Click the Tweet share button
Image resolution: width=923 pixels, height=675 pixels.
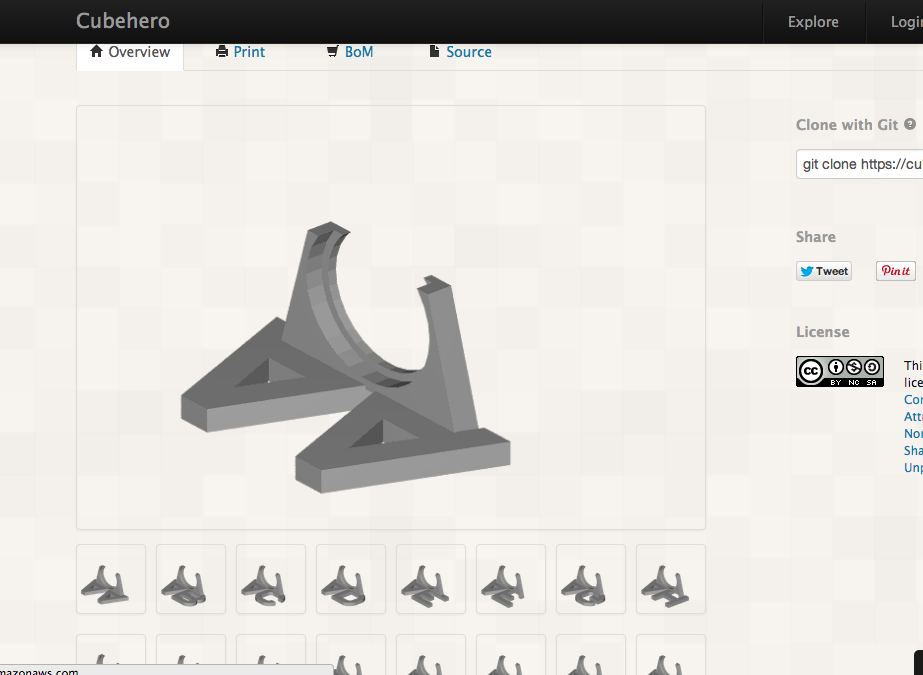(x=823, y=271)
